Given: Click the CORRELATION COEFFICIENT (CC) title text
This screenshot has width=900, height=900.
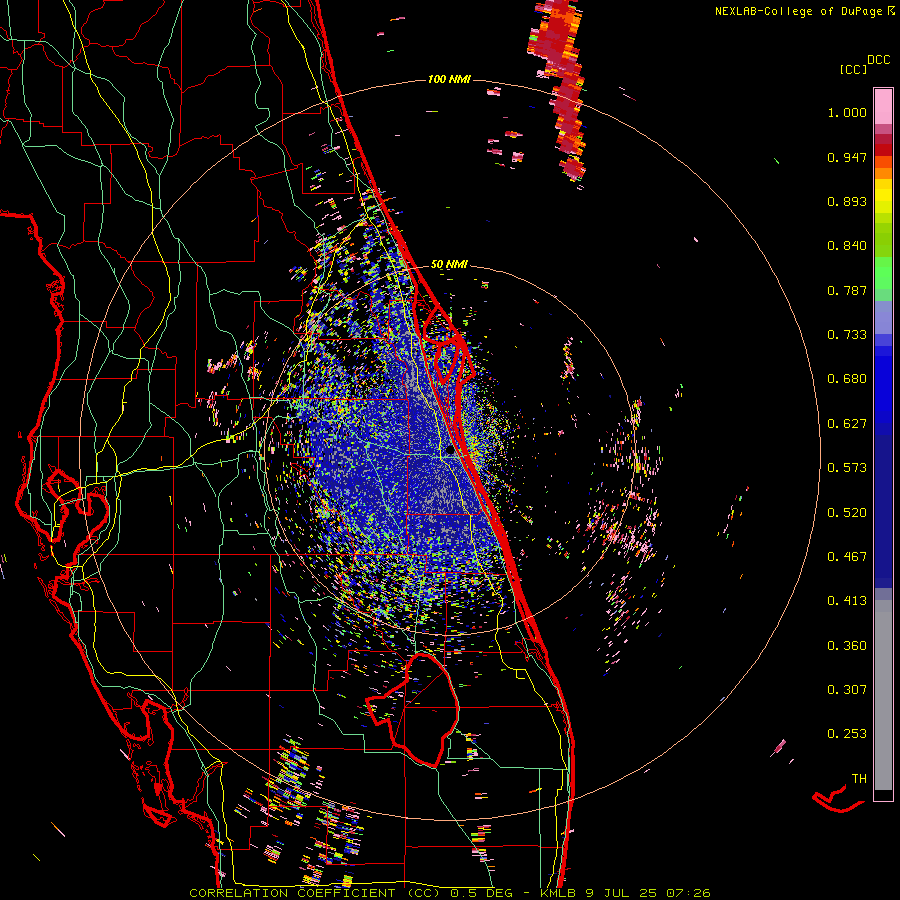Looking at the screenshot, I should click(x=315, y=893).
